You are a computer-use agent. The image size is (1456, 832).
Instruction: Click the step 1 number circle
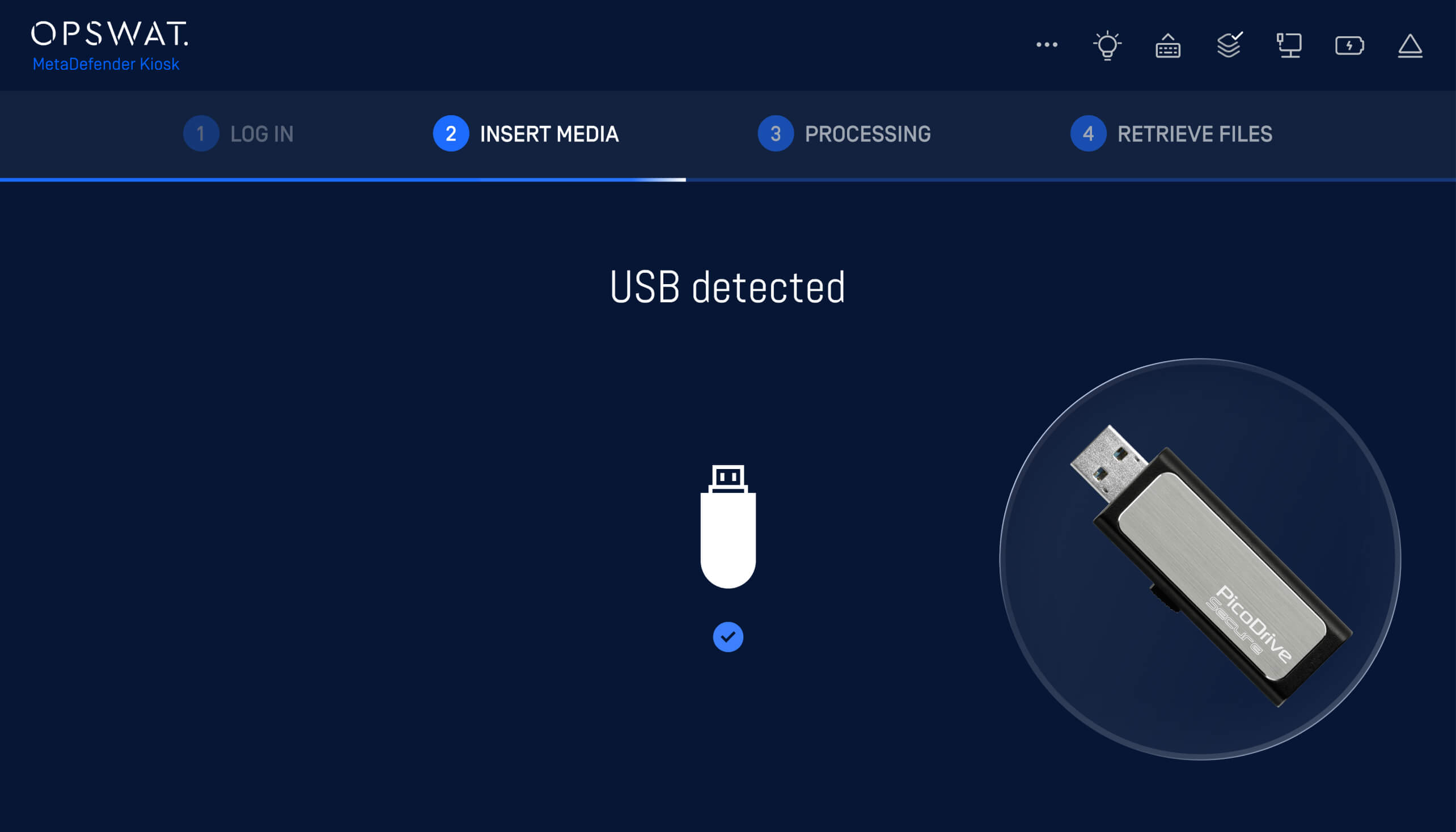click(201, 134)
